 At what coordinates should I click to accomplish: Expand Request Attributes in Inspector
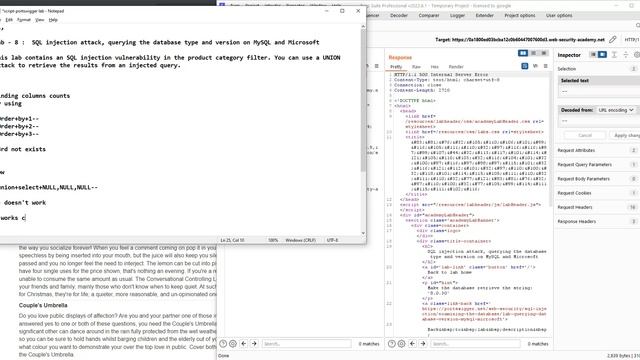597,150
